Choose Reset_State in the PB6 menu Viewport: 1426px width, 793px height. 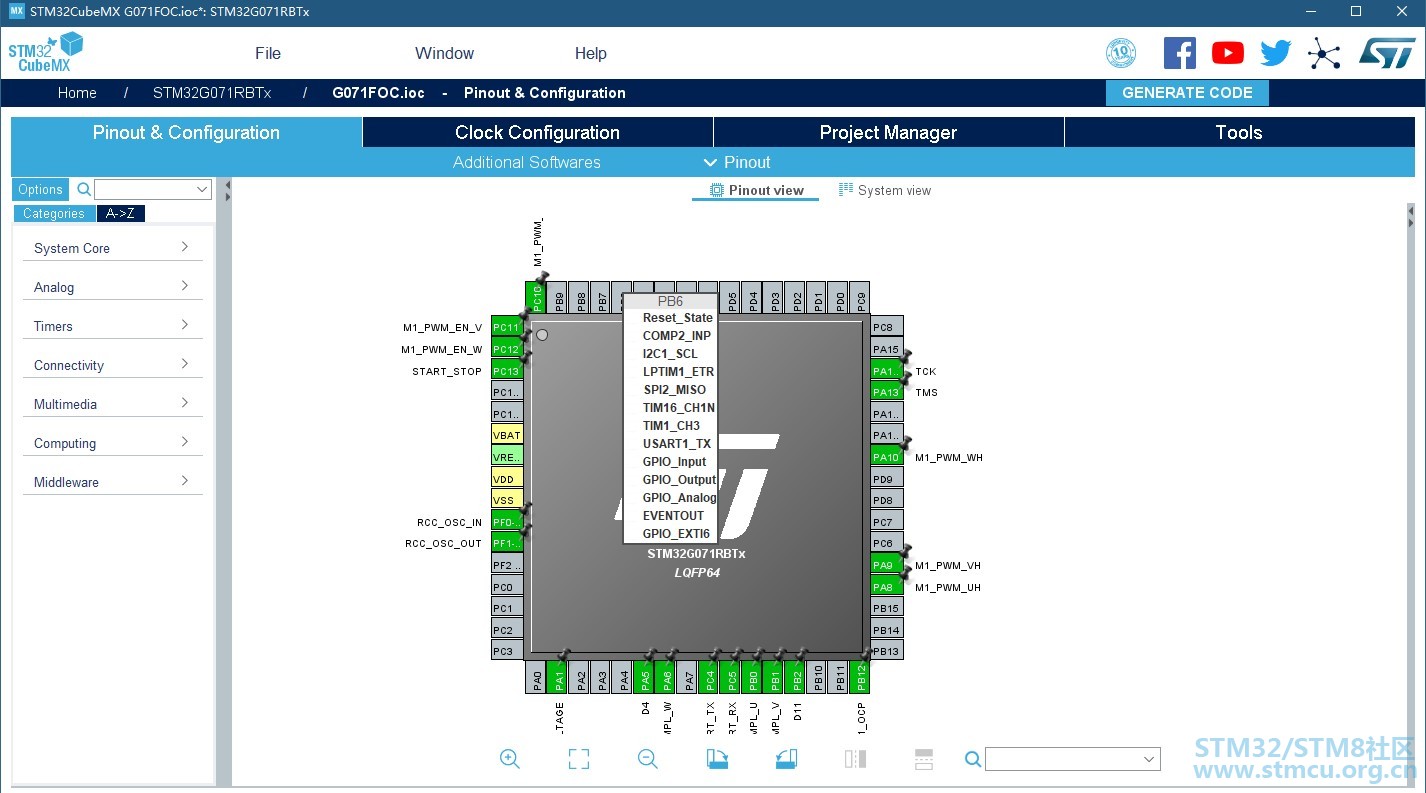coord(670,317)
